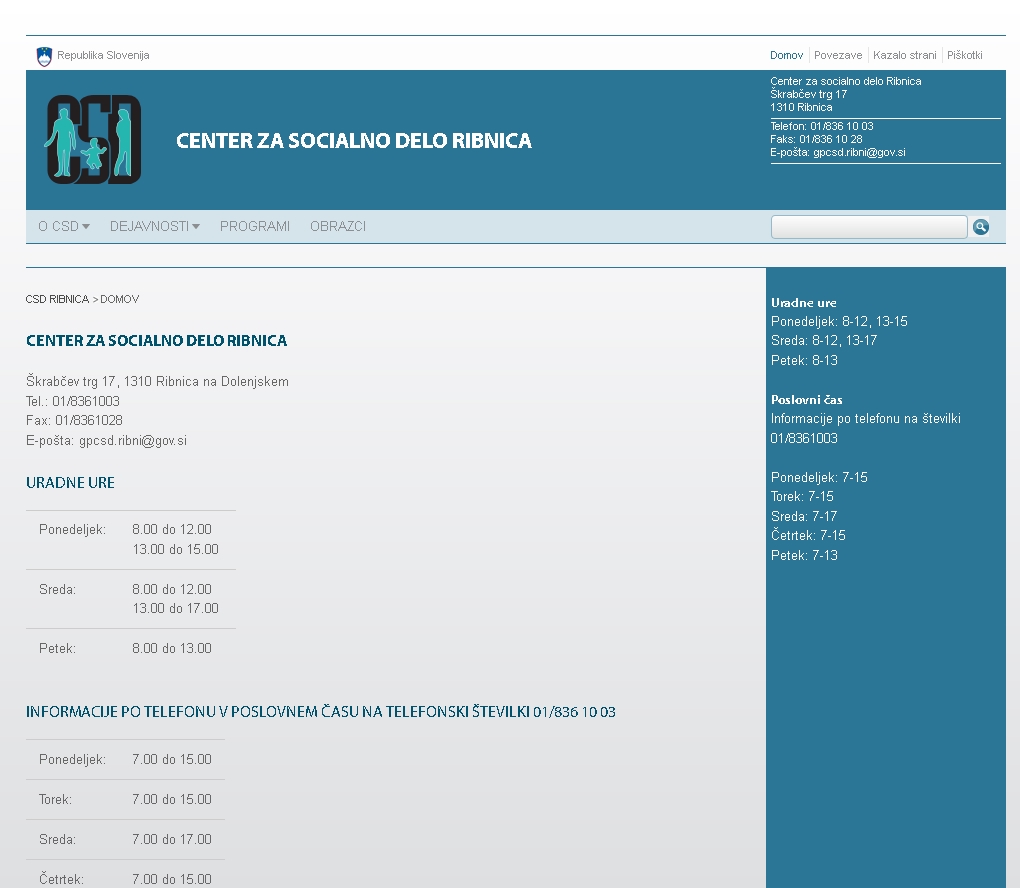
Task: Open the Kazalo strani link
Action: pos(904,55)
